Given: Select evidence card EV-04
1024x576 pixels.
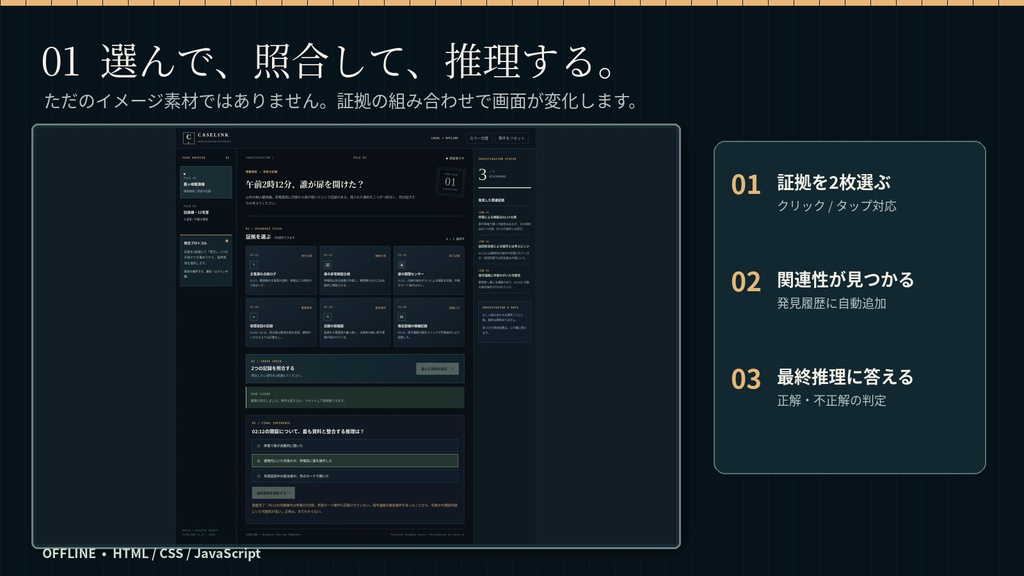Looking at the screenshot, I should (x=281, y=321).
